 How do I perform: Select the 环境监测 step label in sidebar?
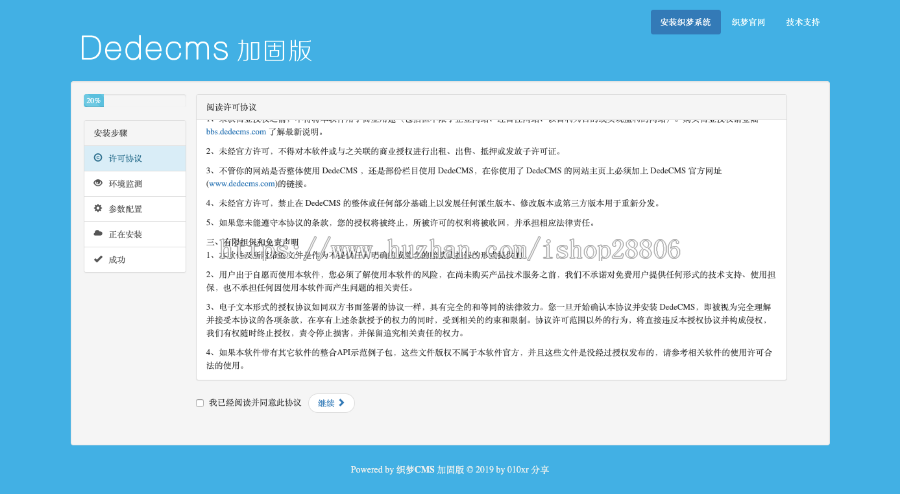125,184
